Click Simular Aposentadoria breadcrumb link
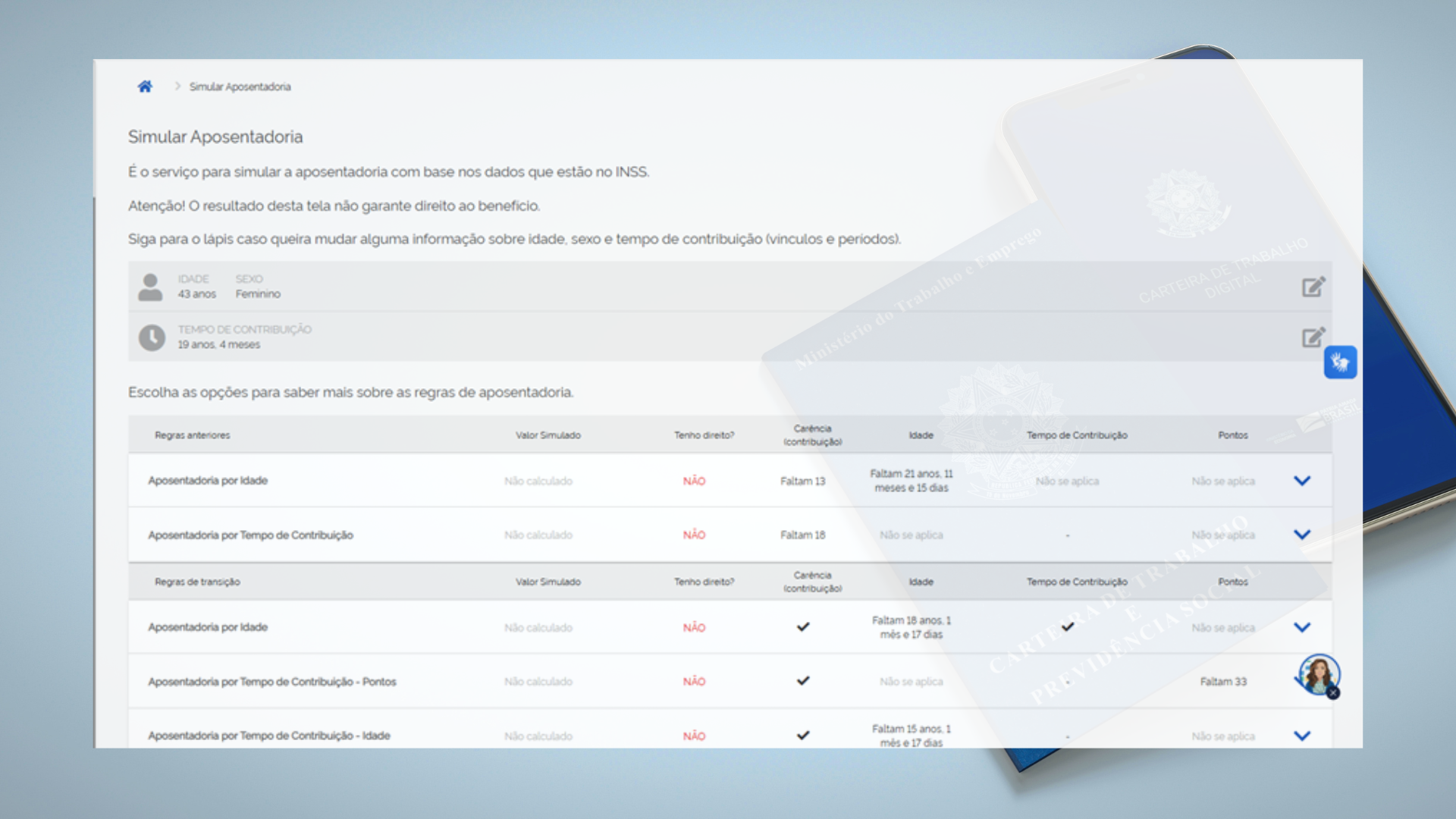Screen dimensions: 1456x819 [x=240, y=86]
